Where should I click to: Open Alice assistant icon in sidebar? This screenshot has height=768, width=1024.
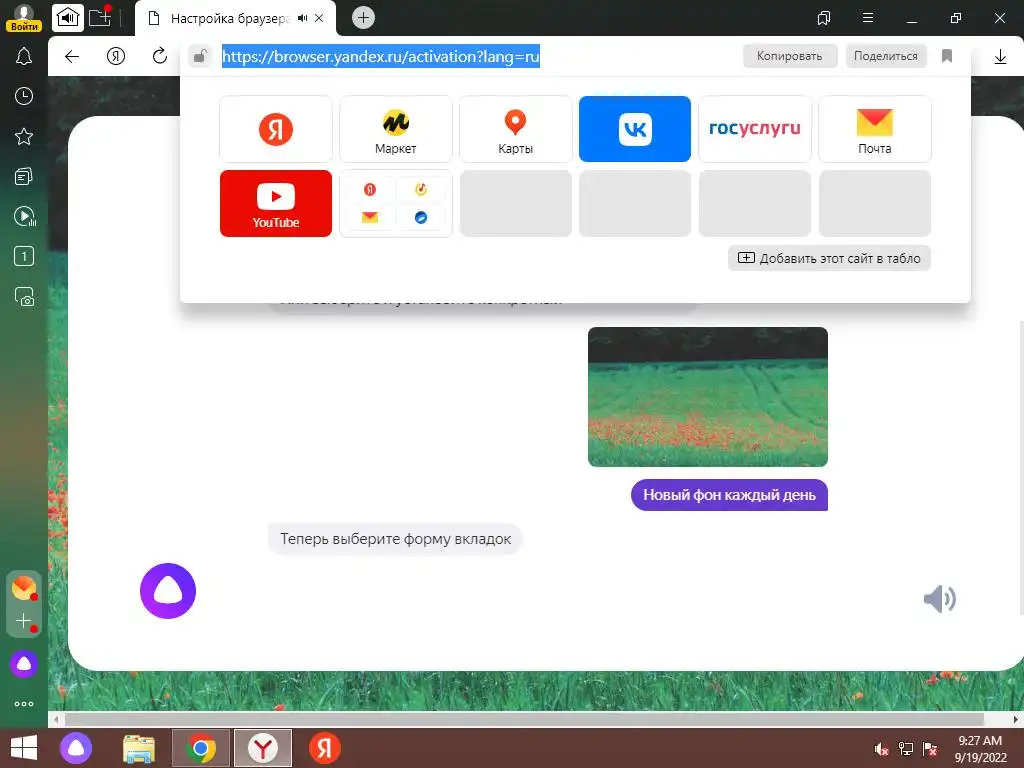24,664
